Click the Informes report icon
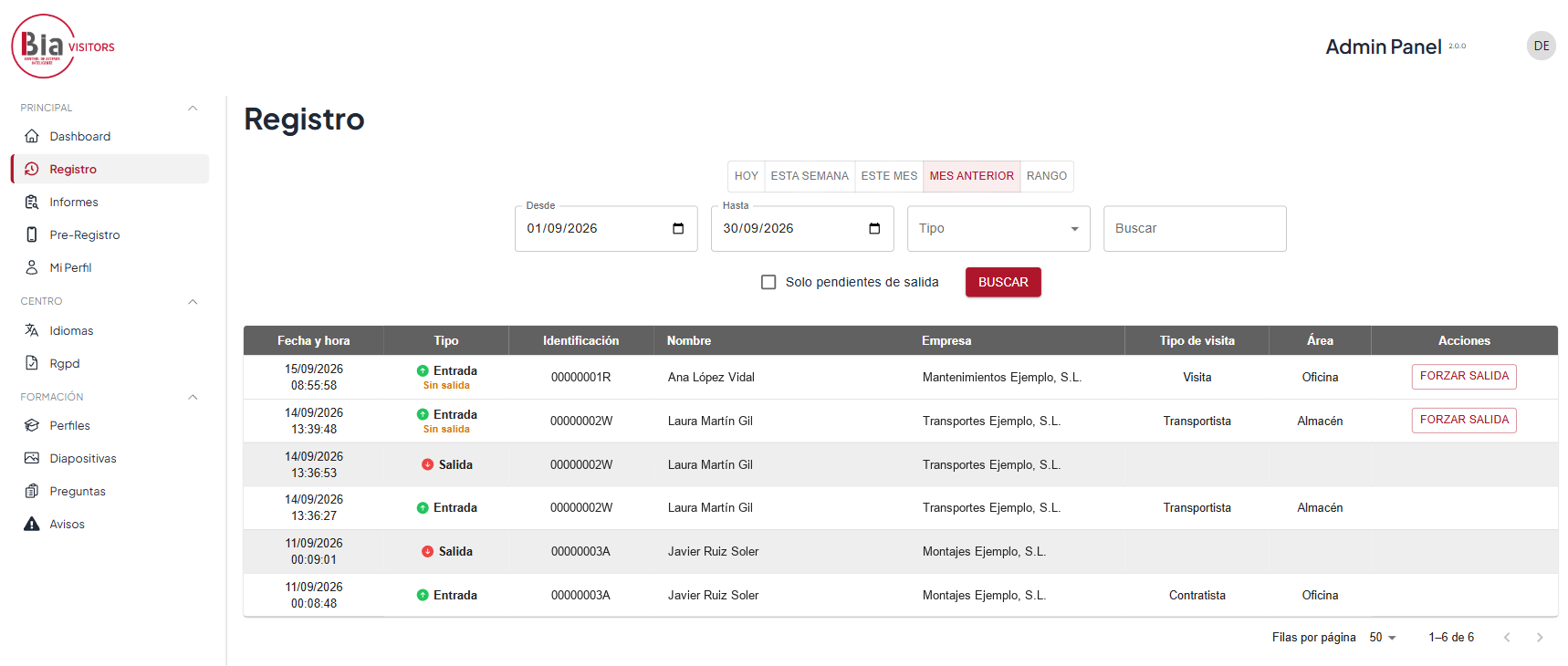 pyautogui.click(x=32, y=202)
